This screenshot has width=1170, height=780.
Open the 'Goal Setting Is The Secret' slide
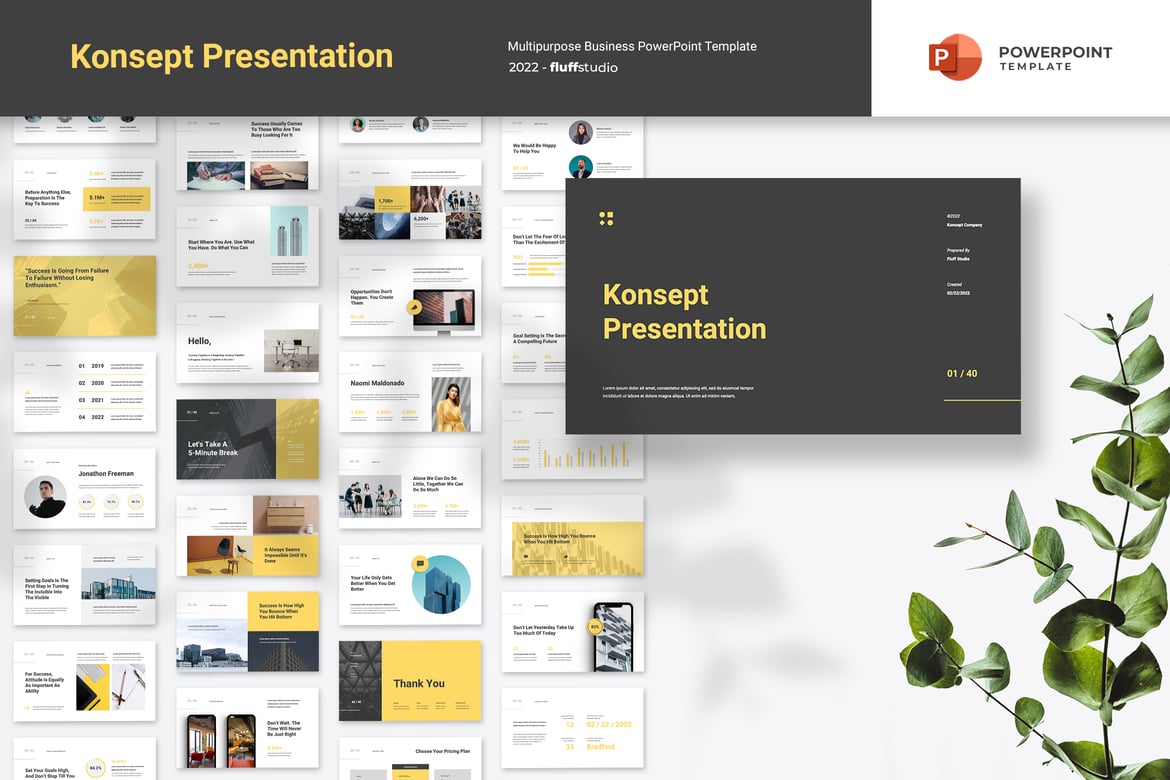[534, 343]
